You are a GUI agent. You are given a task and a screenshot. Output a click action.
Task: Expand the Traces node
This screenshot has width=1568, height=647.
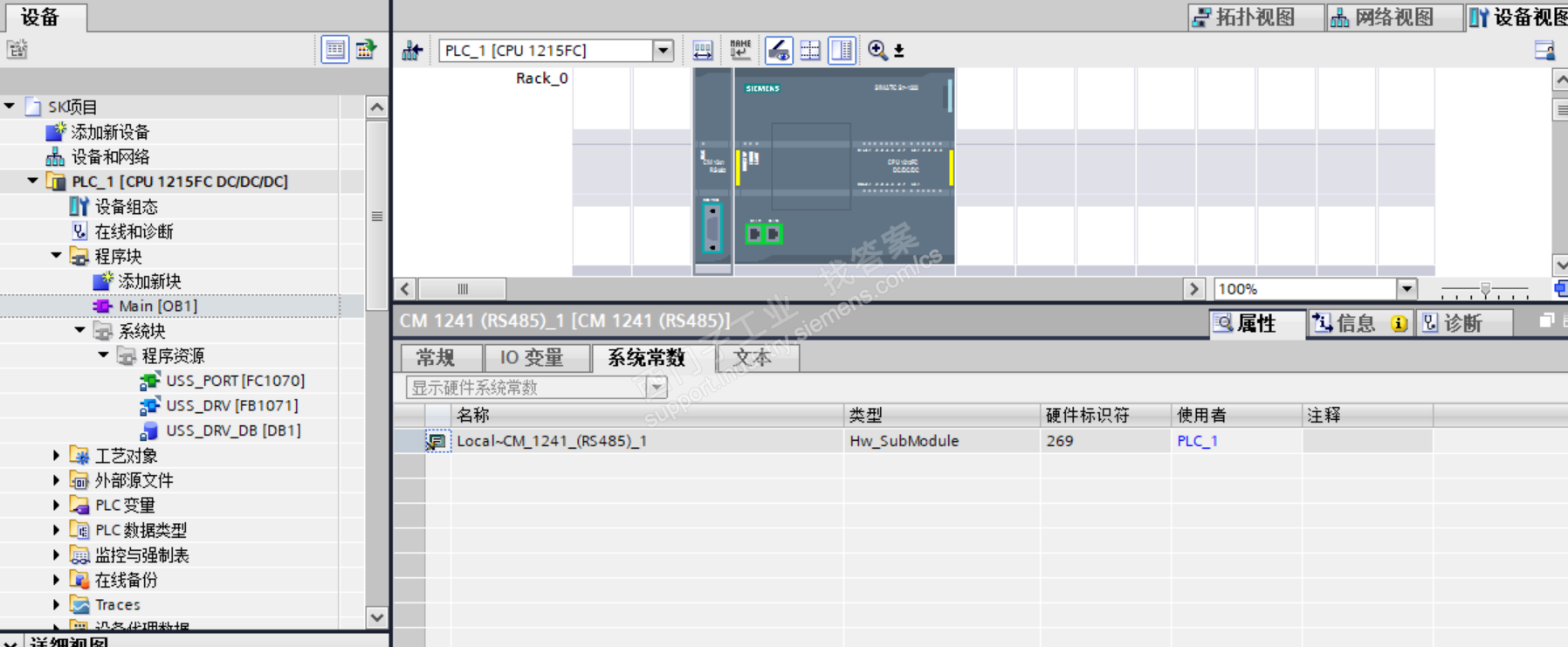pyautogui.click(x=57, y=604)
